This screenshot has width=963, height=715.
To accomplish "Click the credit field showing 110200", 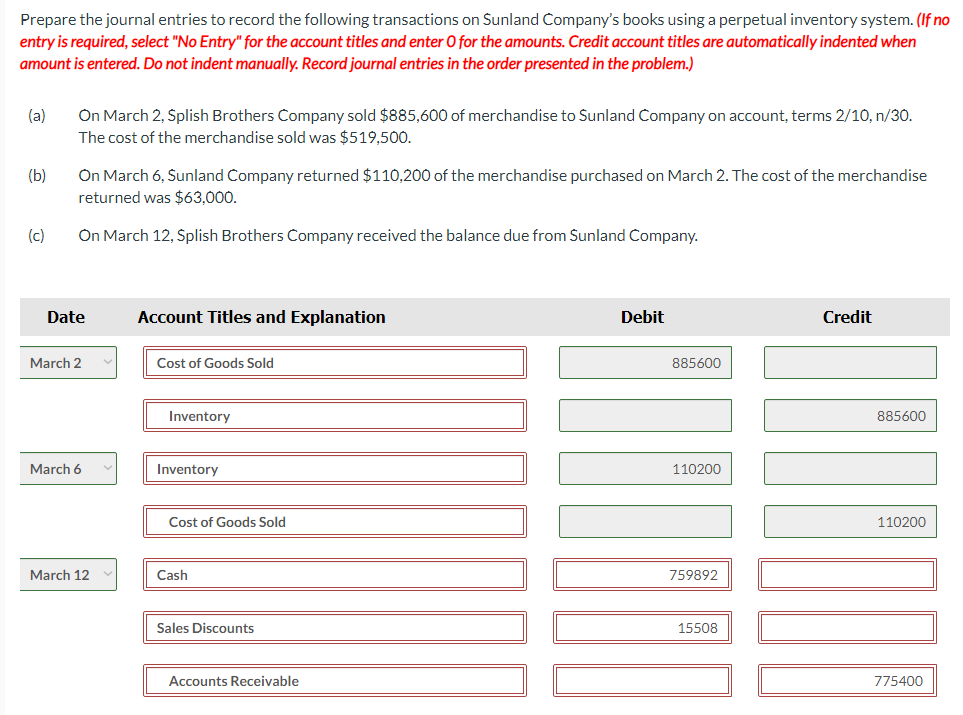I will click(850, 522).
